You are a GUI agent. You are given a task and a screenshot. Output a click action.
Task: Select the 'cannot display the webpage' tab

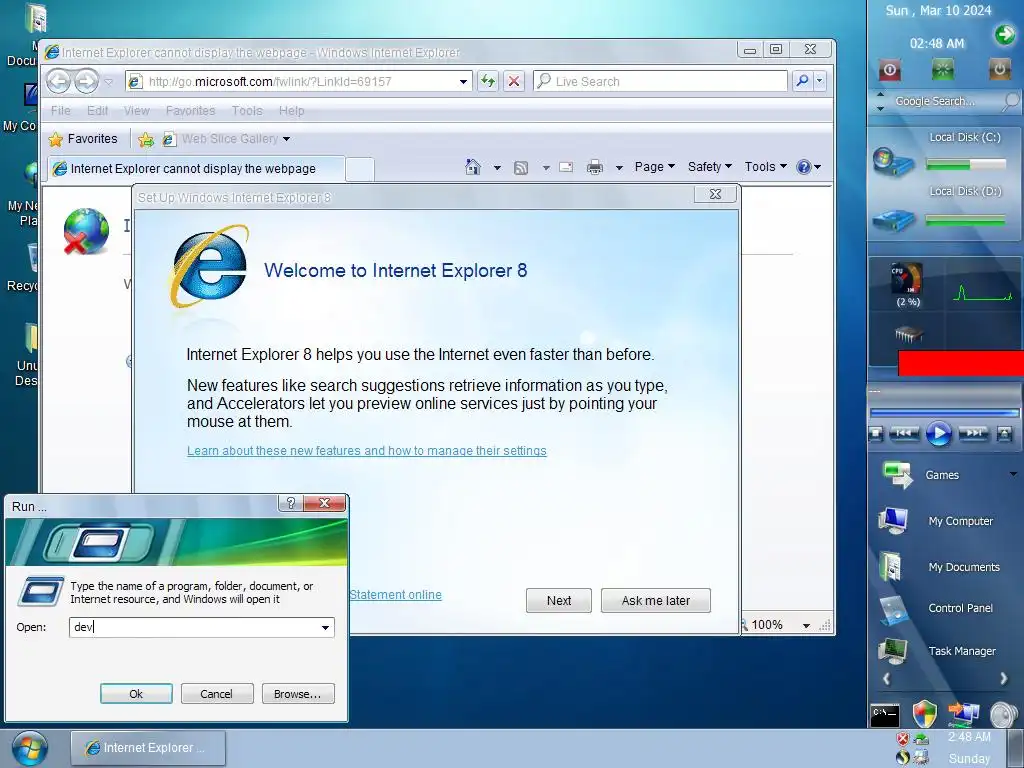click(195, 168)
